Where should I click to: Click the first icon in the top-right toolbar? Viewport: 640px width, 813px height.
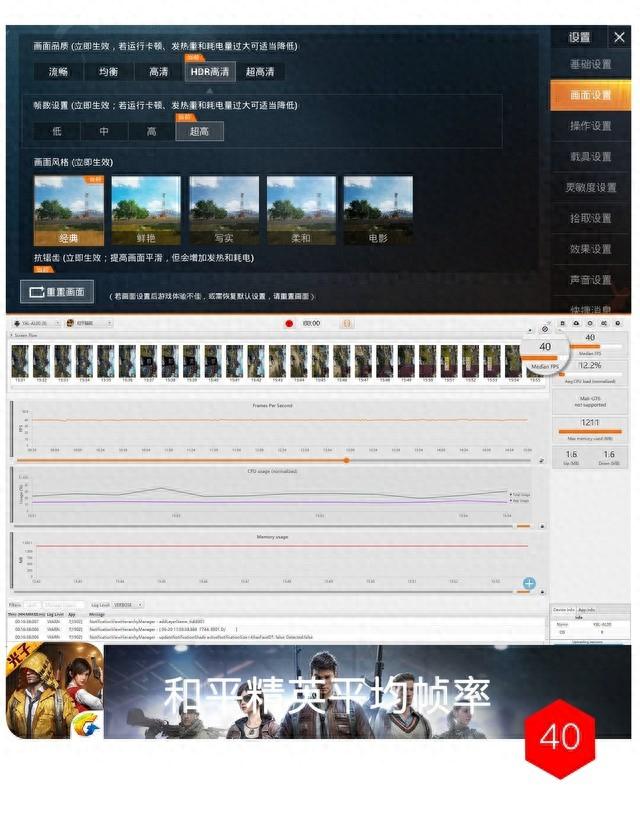tap(562, 323)
